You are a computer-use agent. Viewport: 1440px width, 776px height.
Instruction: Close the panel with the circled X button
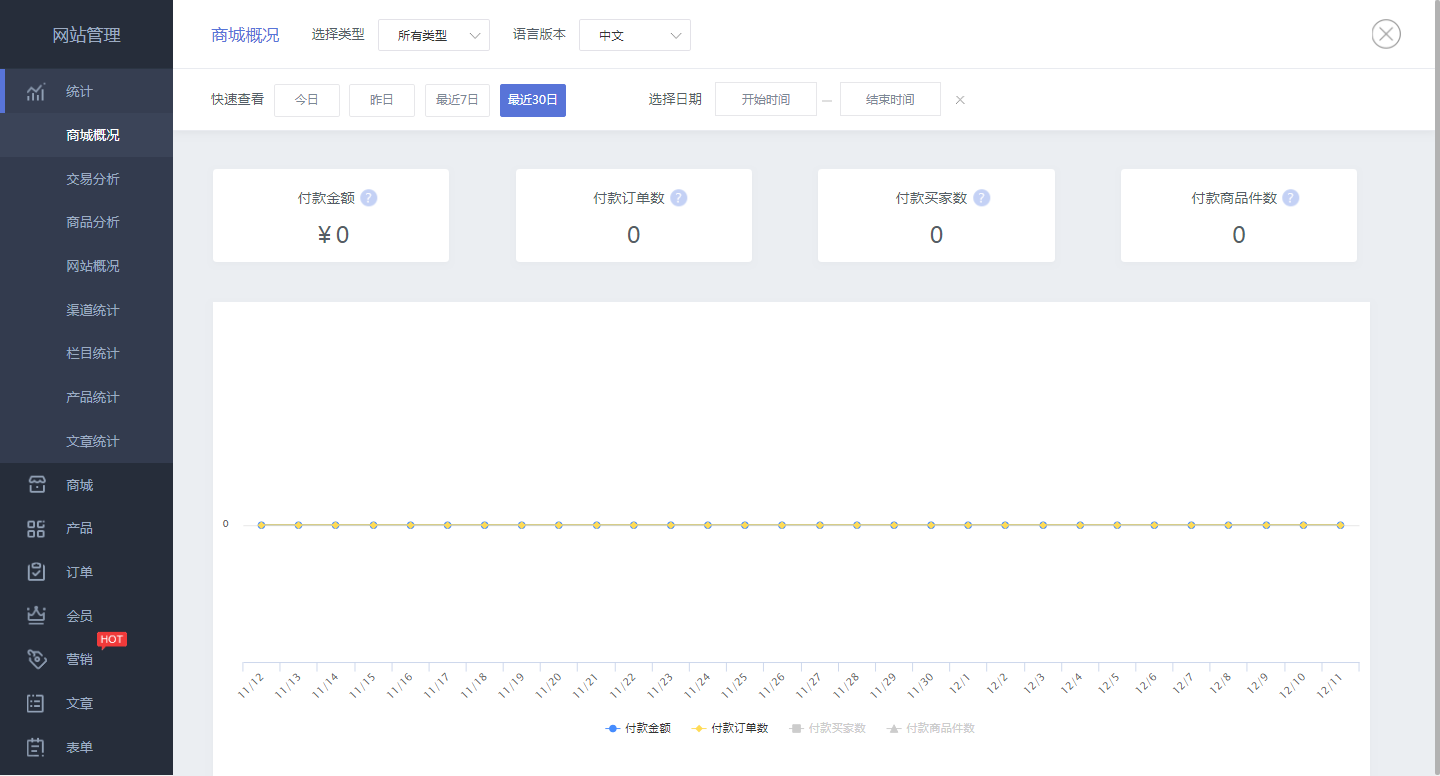(x=1386, y=34)
